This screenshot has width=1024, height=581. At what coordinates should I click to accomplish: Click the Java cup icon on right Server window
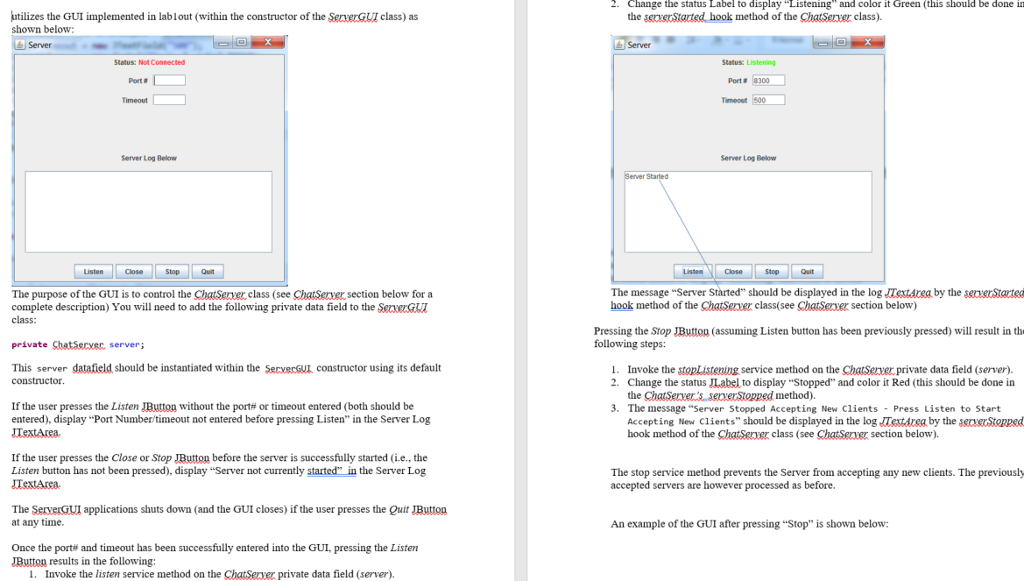click(x=618, y=44)
